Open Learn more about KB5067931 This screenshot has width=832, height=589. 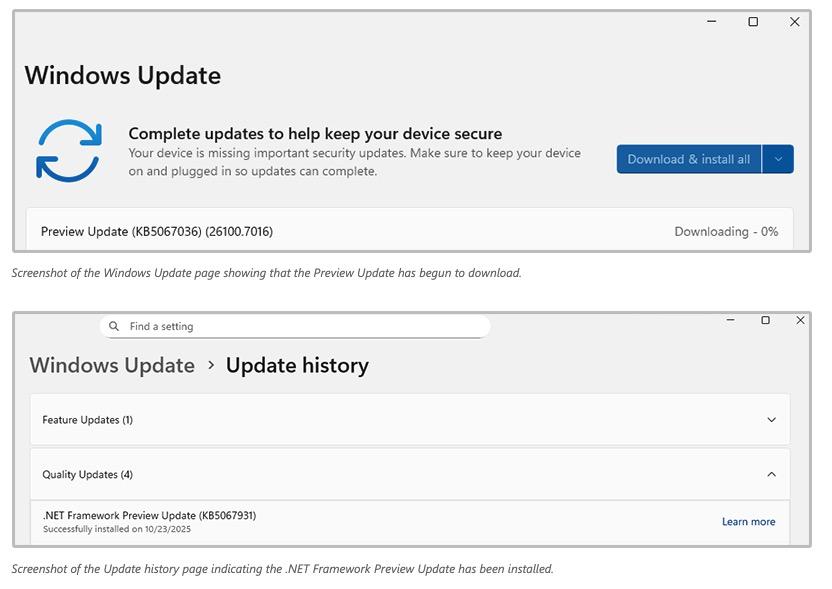(748, 521)
